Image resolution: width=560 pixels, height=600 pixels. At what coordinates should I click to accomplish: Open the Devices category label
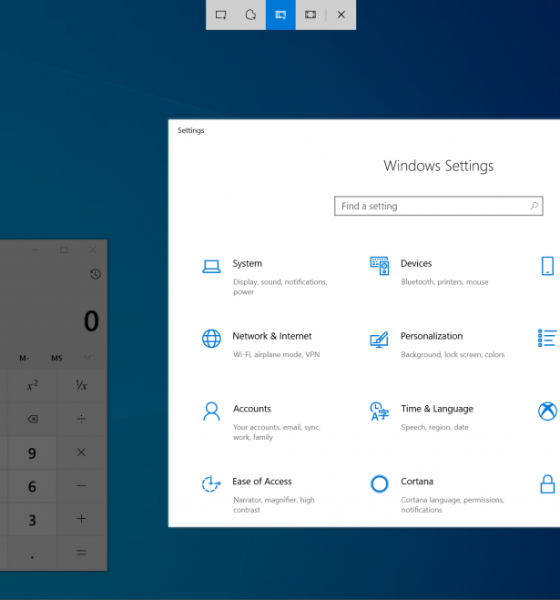tap(416, 263)
